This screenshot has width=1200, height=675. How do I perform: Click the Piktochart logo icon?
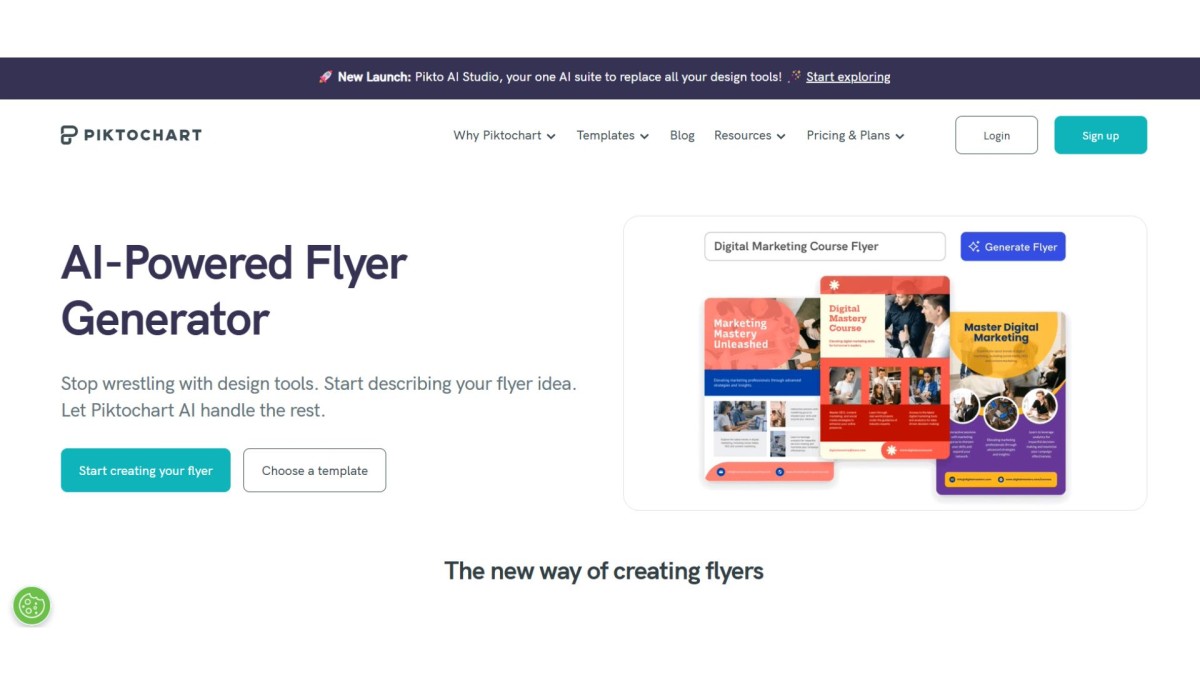pyautogui.click(x=68, y=135)
